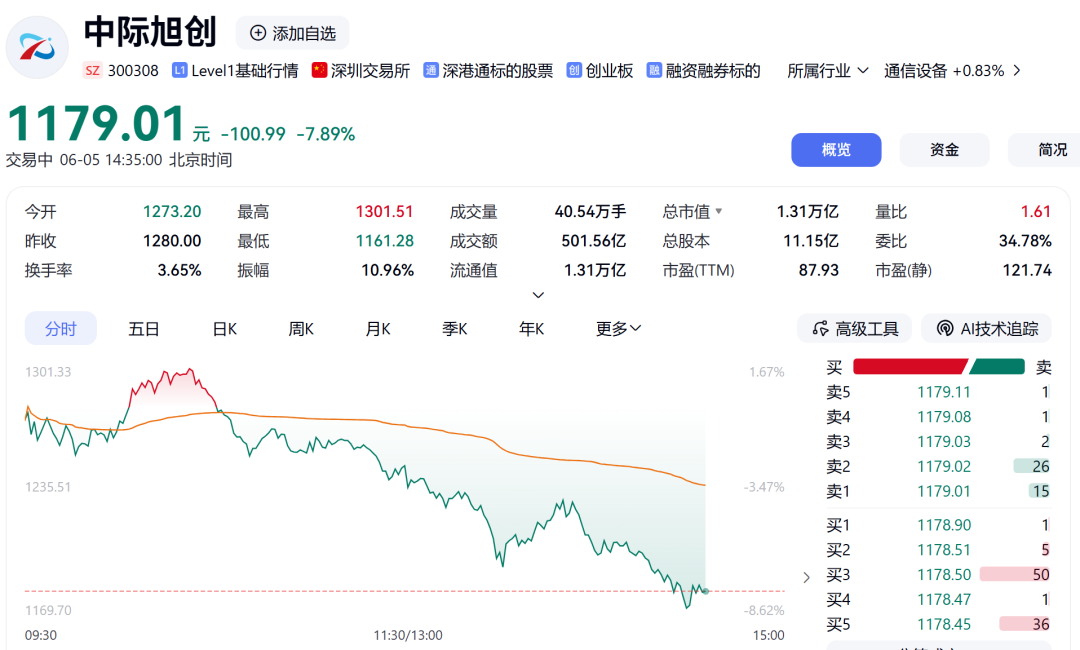This screenshot has height=650, width=1080.
Task: Click the 创业板 tag icon
Action: 574,70
